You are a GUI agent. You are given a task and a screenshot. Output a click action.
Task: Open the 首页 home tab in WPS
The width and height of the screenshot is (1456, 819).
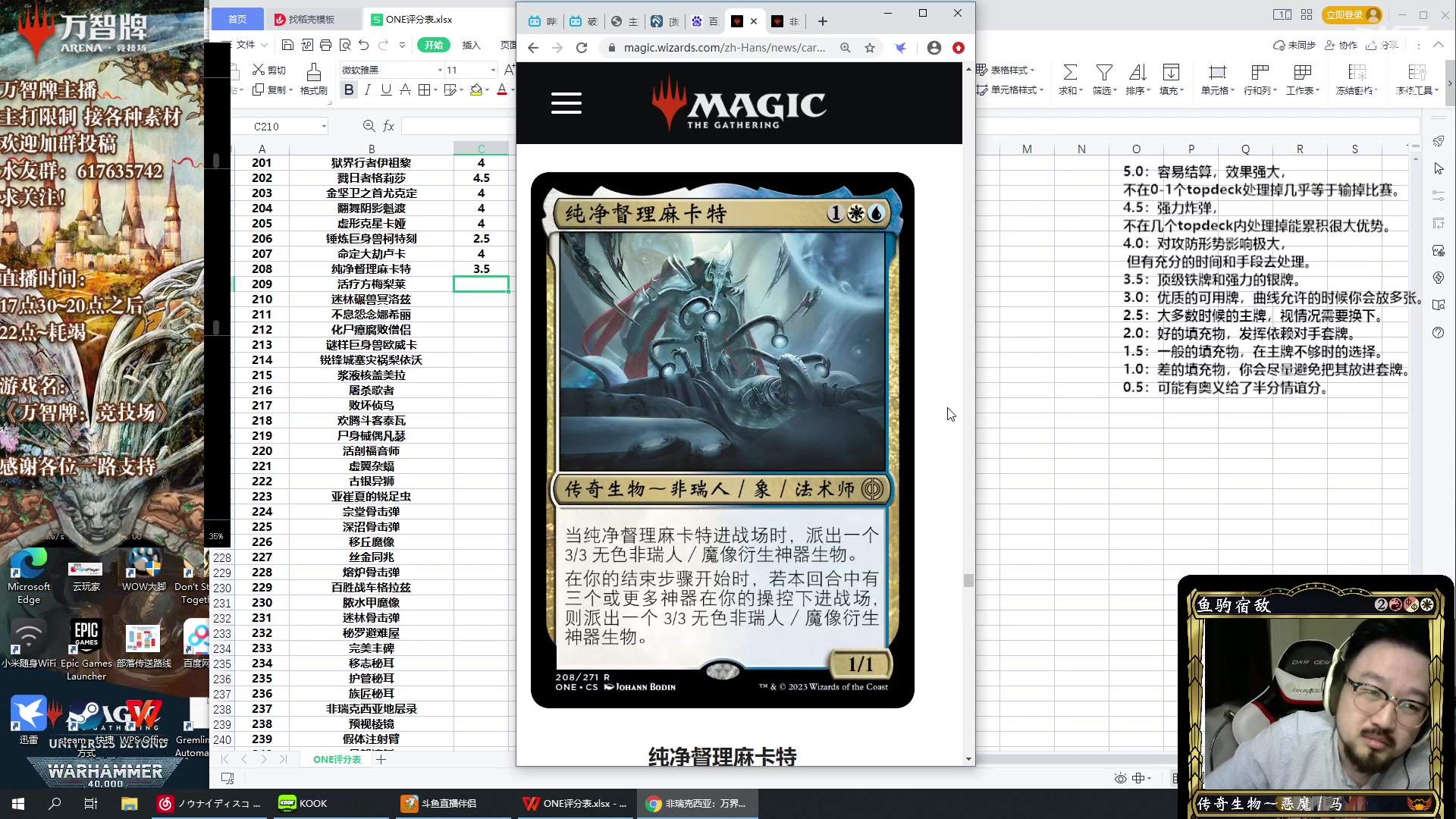[x=237, y=19]
